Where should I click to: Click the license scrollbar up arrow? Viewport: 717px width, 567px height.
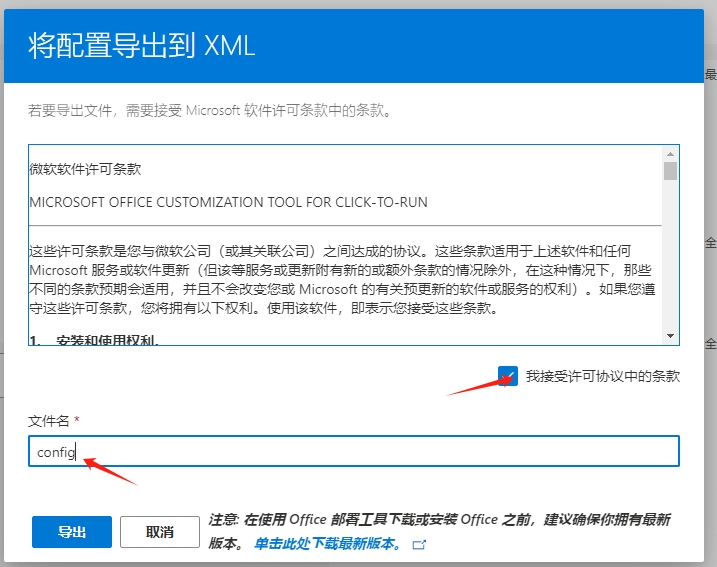pyautogui.click(x=670, y=152)
